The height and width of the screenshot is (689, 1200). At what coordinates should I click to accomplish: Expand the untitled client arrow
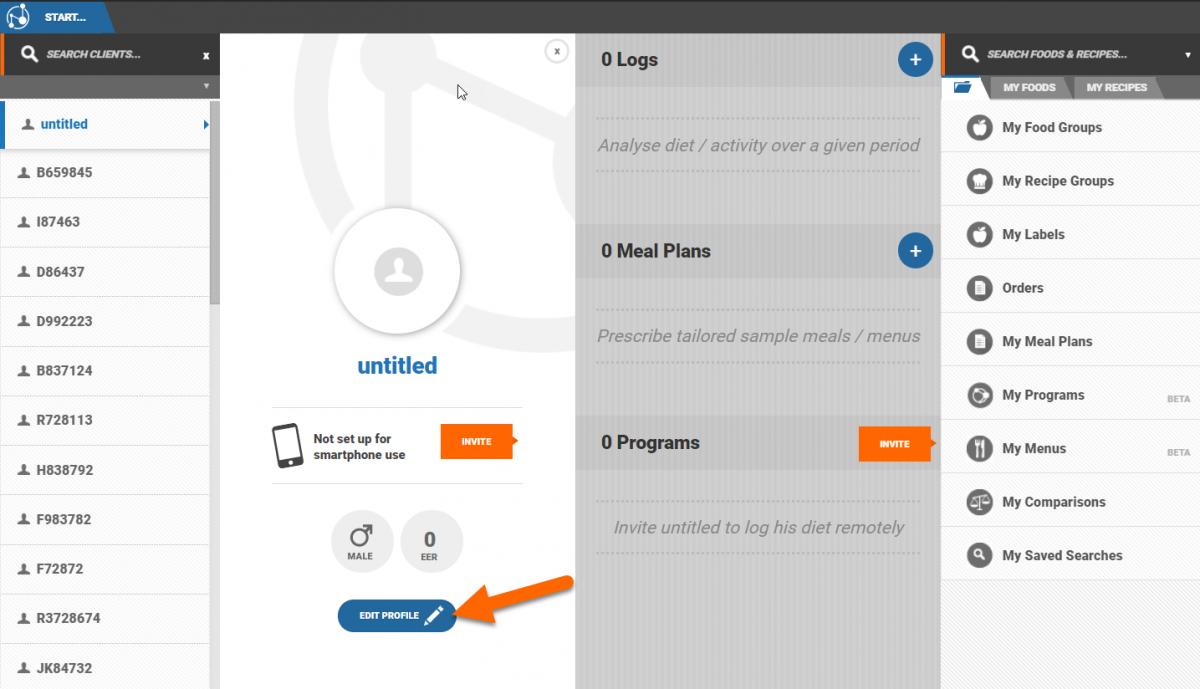tap(206, 125)
